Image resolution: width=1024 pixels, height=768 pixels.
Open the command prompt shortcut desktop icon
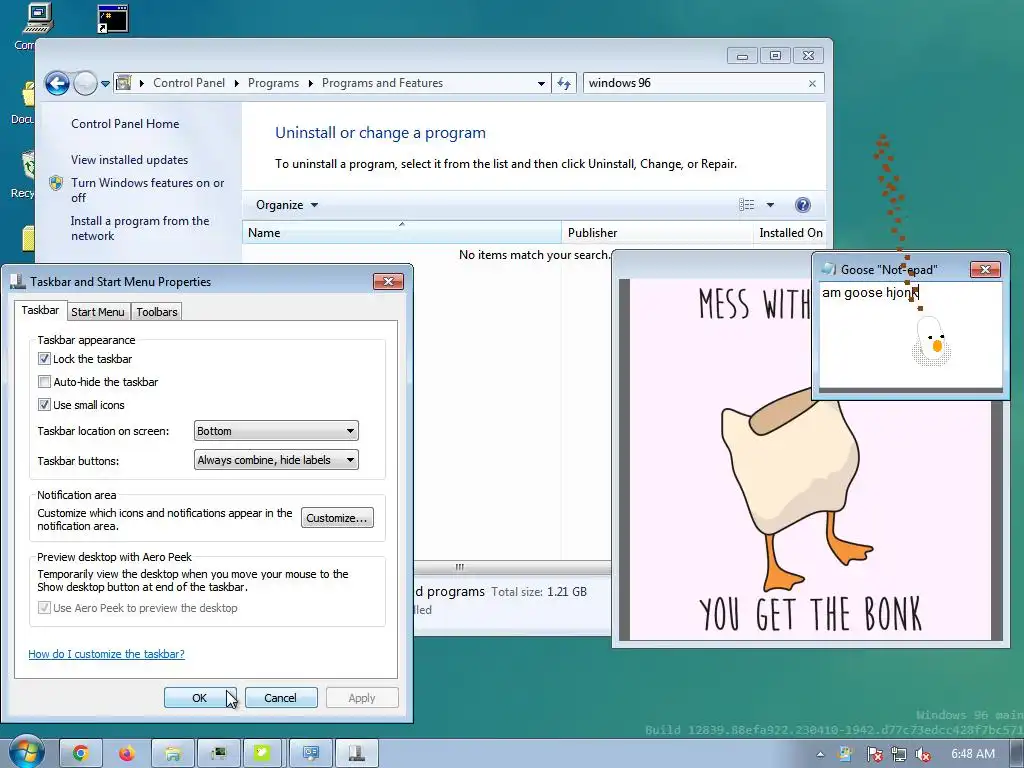pyautogui.click(x=112, y=19)
